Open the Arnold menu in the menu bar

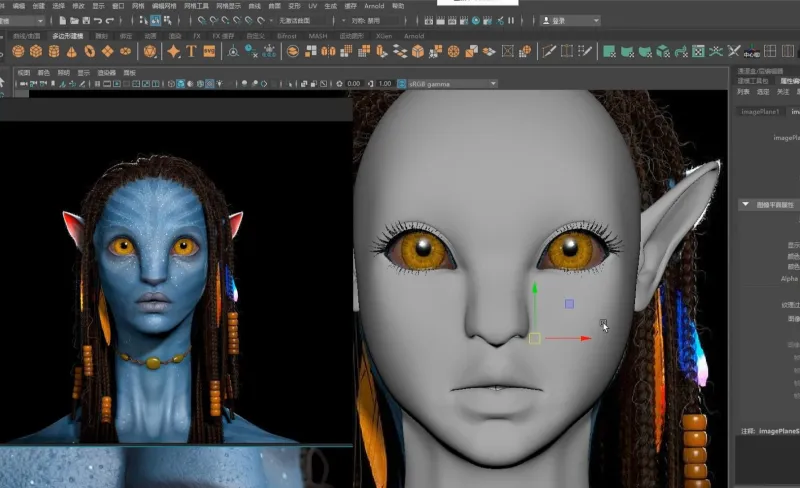(374, 6)
